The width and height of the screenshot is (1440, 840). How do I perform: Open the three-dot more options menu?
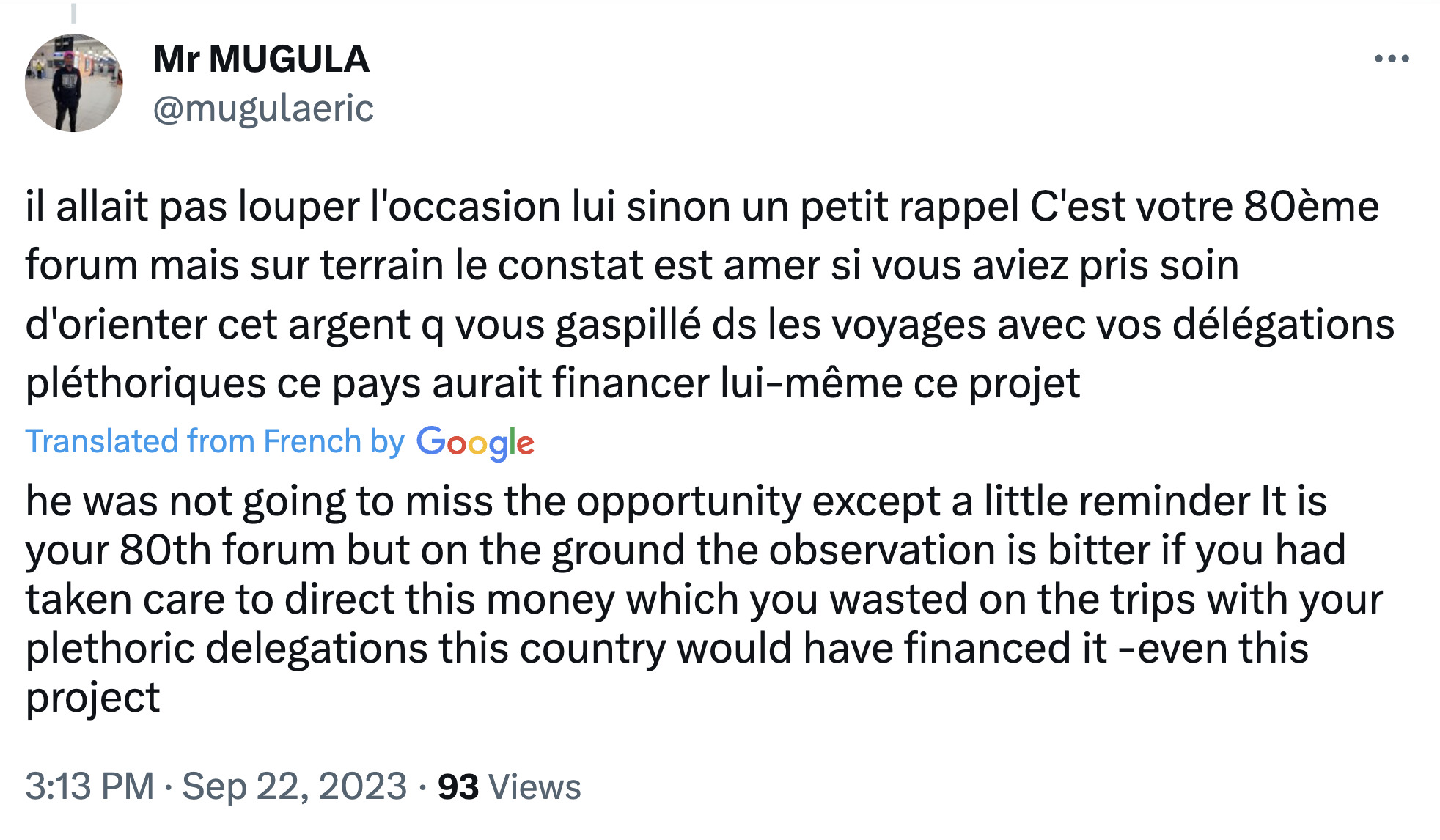1391,59
